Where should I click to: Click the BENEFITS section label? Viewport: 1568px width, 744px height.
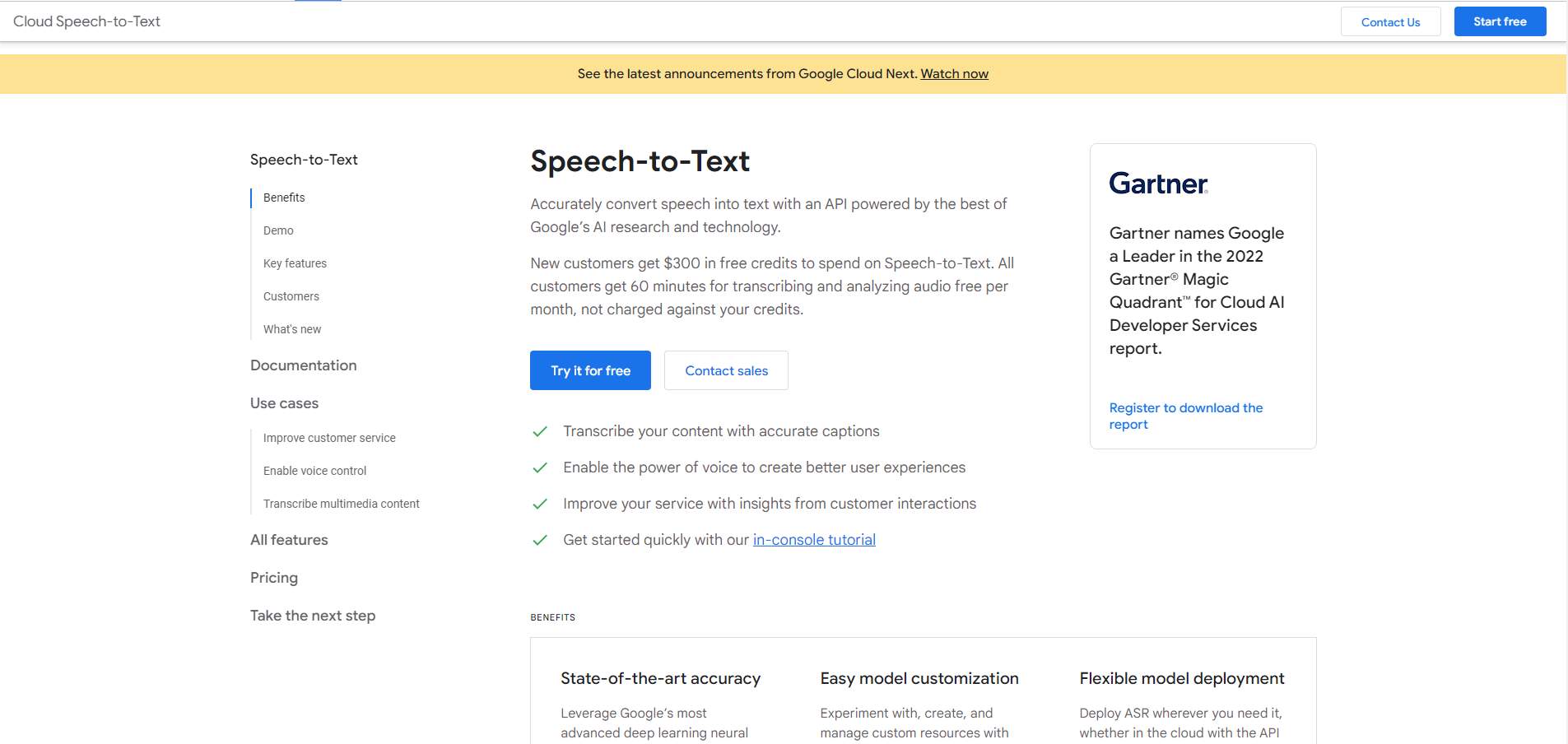552,617
